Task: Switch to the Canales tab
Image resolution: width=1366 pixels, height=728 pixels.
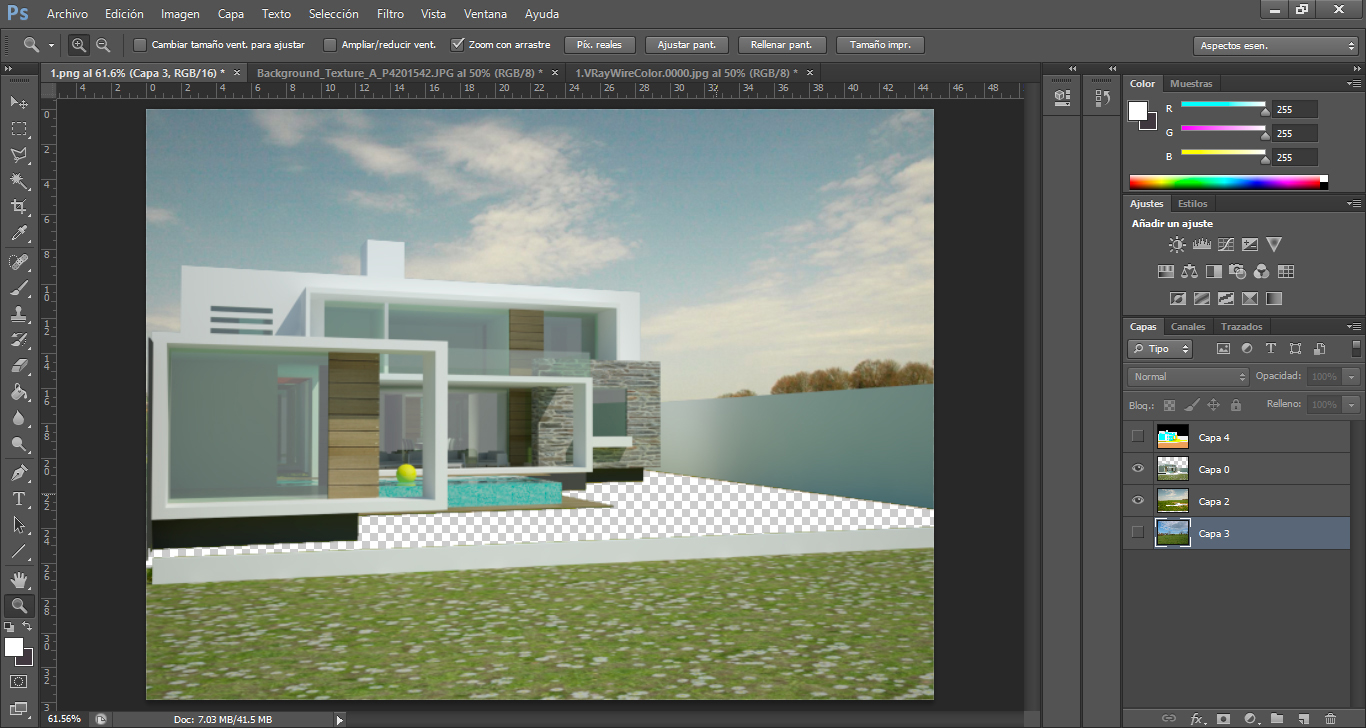Action: point(1188,326)
